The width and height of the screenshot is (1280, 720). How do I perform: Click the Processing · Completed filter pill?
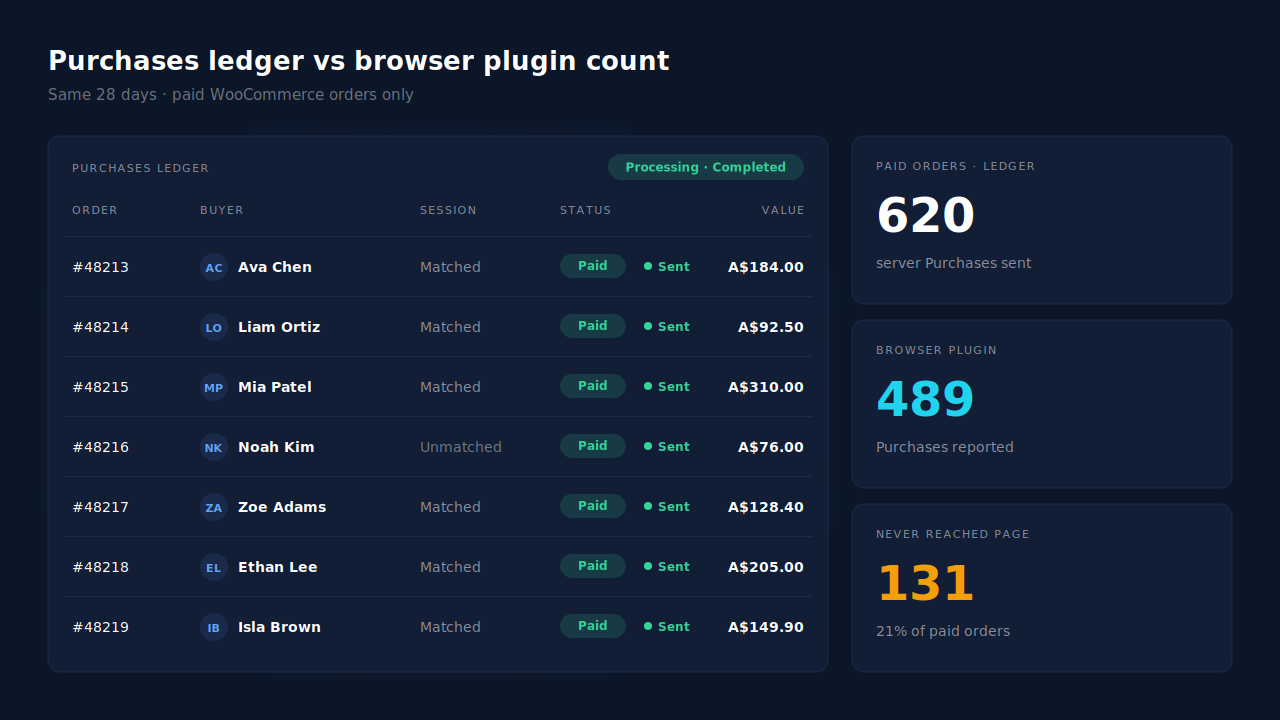click(x=706, y=167)
